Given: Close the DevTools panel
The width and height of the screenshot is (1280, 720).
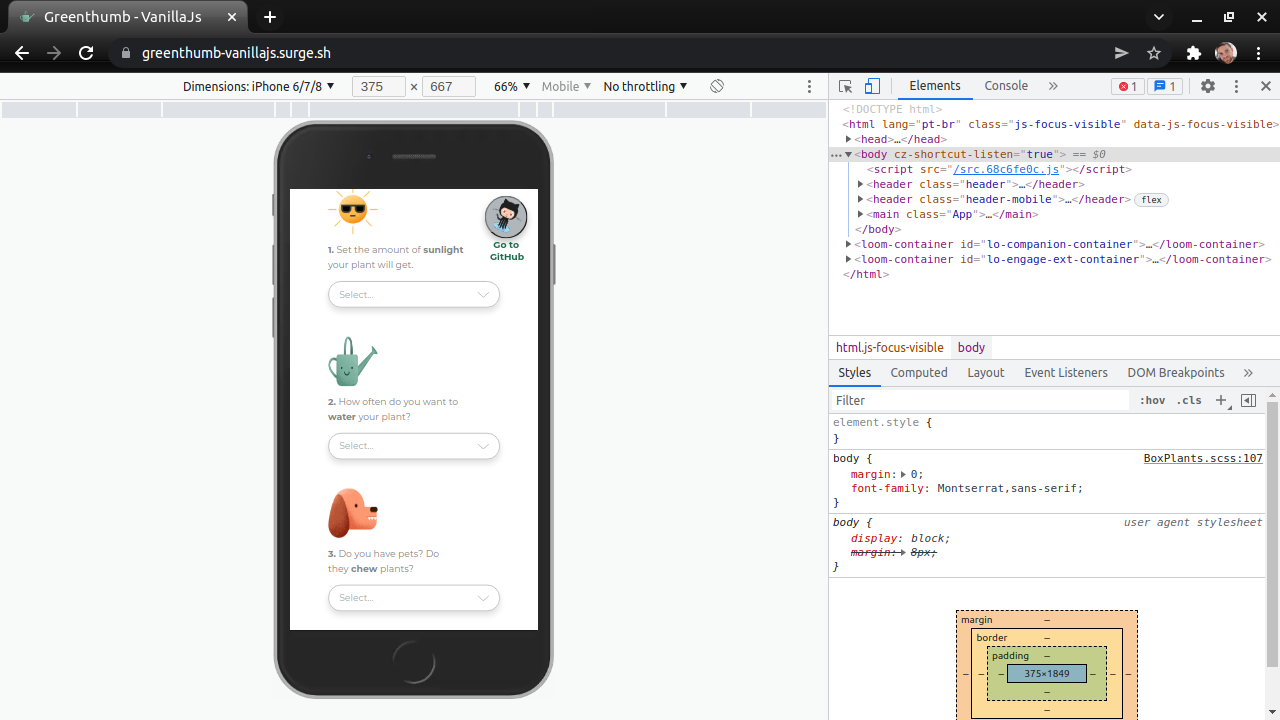Looking at the screenshot, I should pos(1265,86).
